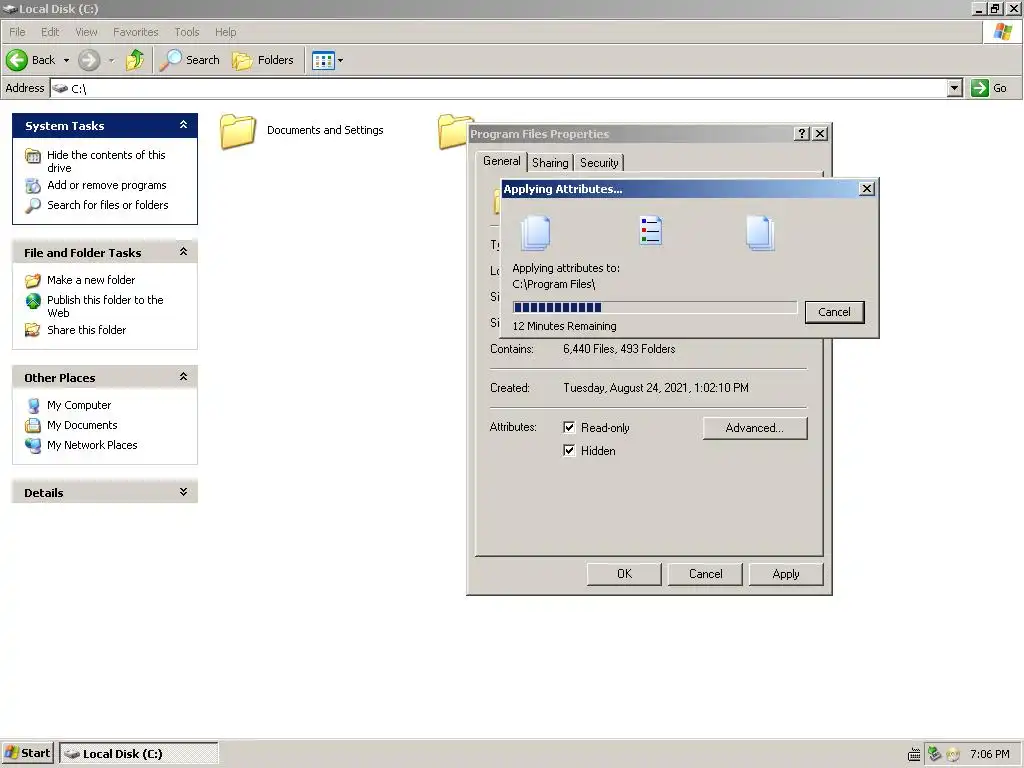This screenshot has height=768, width=1024.
Task: Click the Views grid icon
Action: (323, 61)
